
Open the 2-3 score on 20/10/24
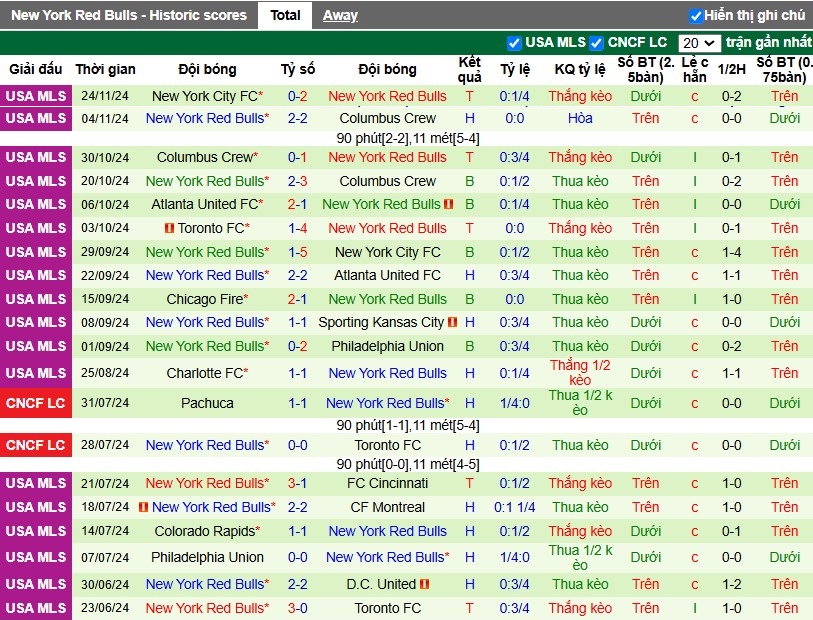(298, 181)
